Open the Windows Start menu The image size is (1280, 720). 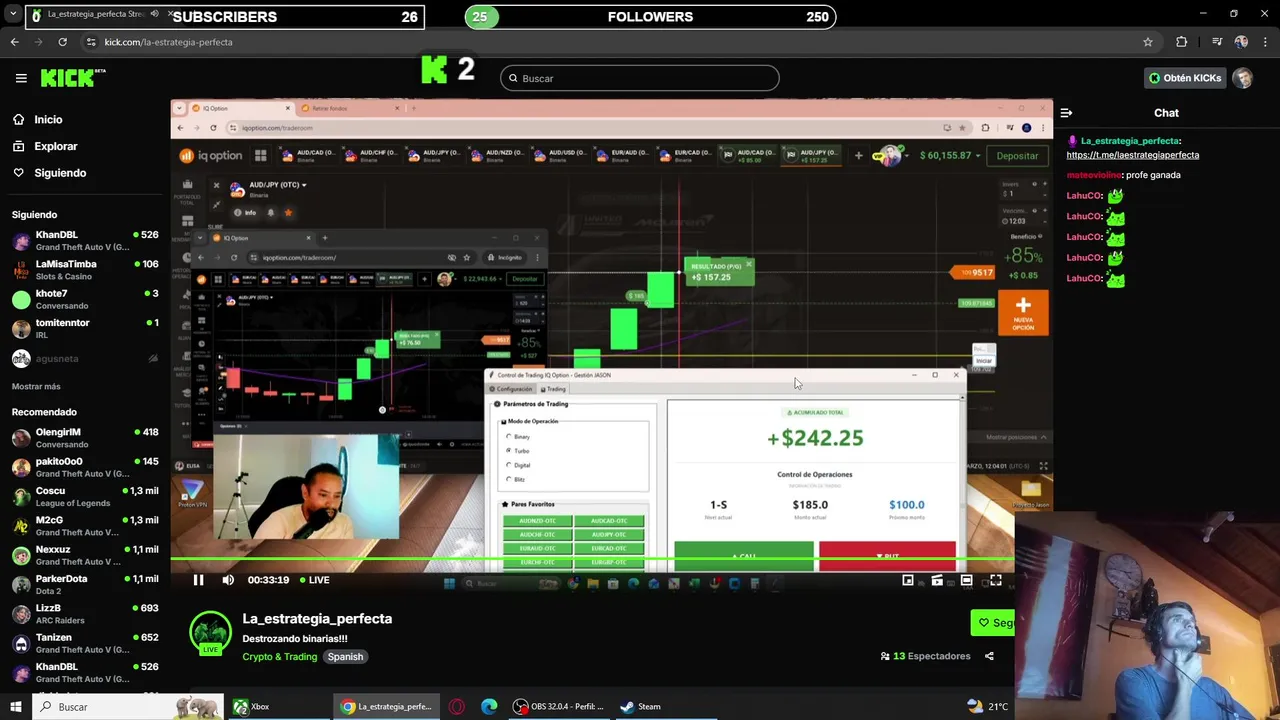pyautogui.click(x=15, y=706)
